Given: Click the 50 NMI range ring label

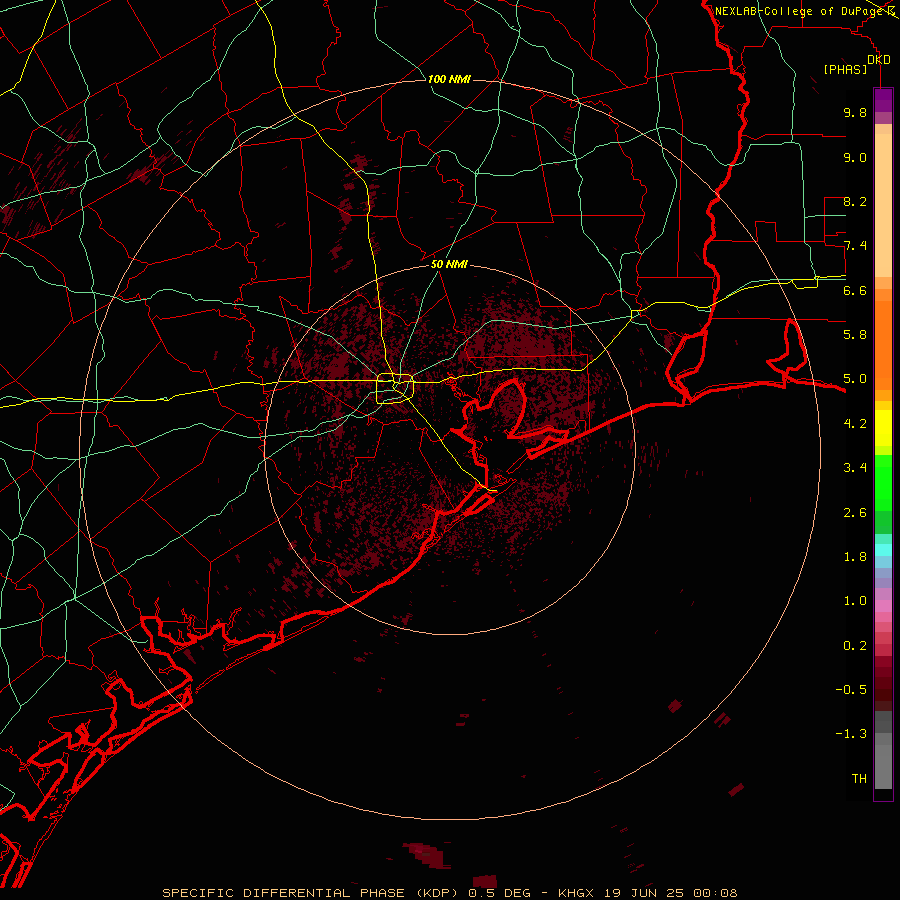Looking at the screenshot, I should tap(449, 264).
